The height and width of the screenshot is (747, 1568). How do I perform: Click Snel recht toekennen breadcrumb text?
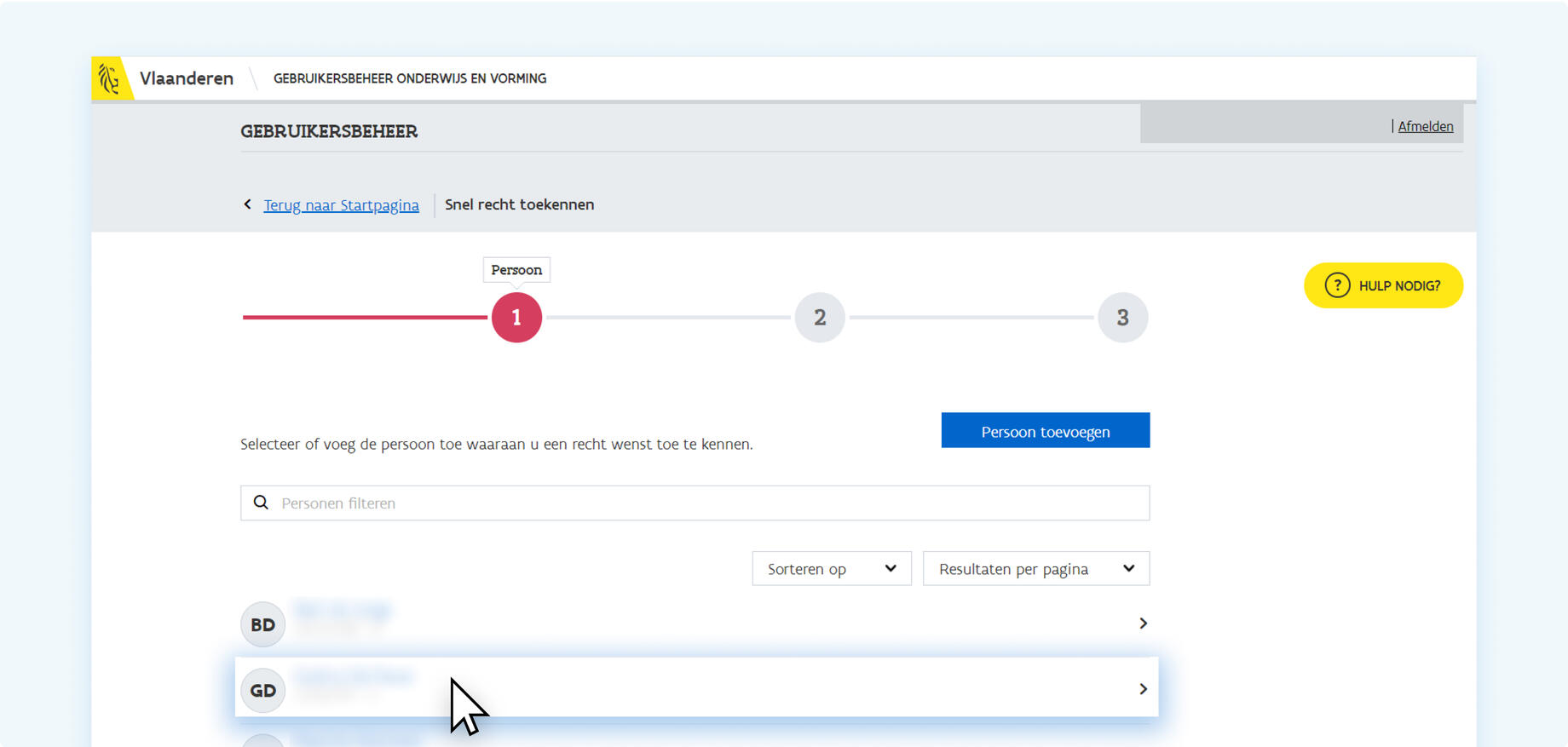(x=519, y=204)
